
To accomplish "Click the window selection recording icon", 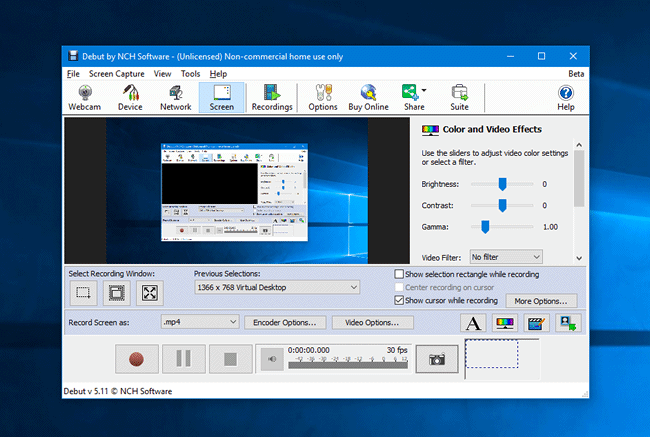I will coord(116,293).
